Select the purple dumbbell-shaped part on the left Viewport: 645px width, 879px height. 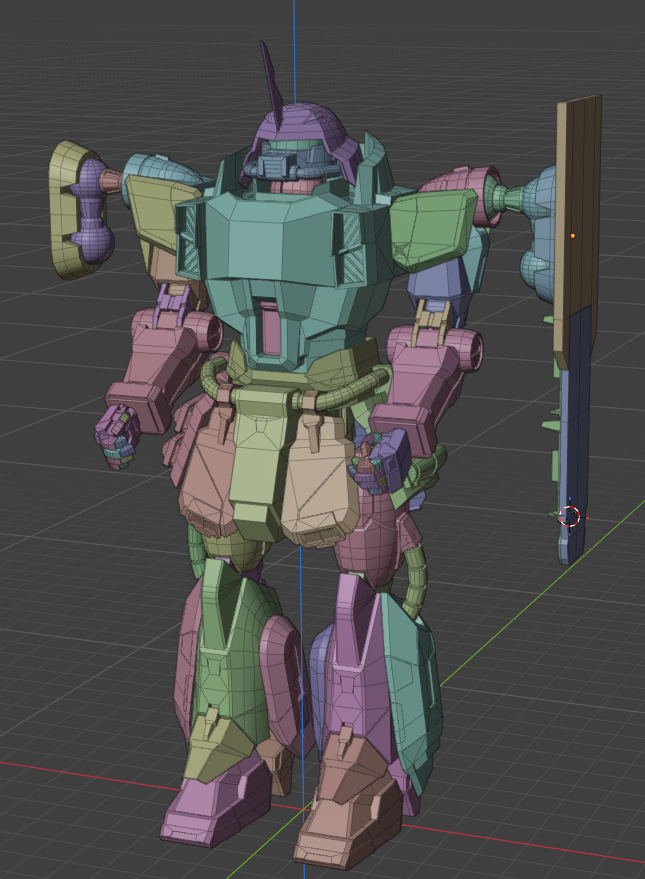(91, 209)
